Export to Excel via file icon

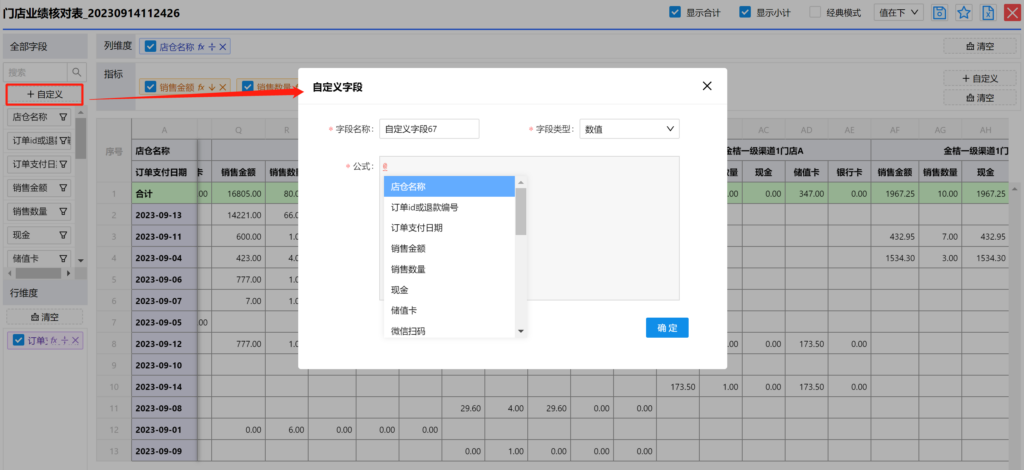(988, 12)
